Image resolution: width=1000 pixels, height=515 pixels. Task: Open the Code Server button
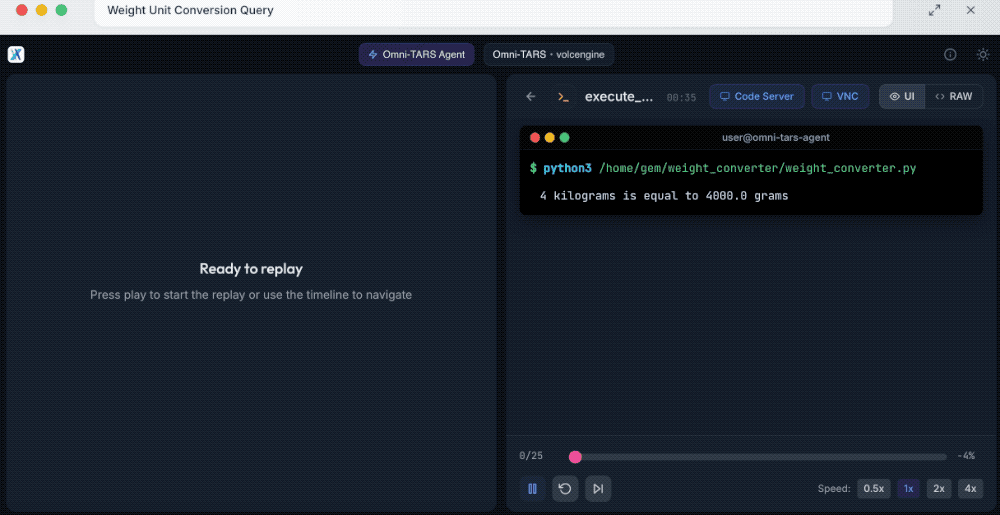click(x=756, y=96)
